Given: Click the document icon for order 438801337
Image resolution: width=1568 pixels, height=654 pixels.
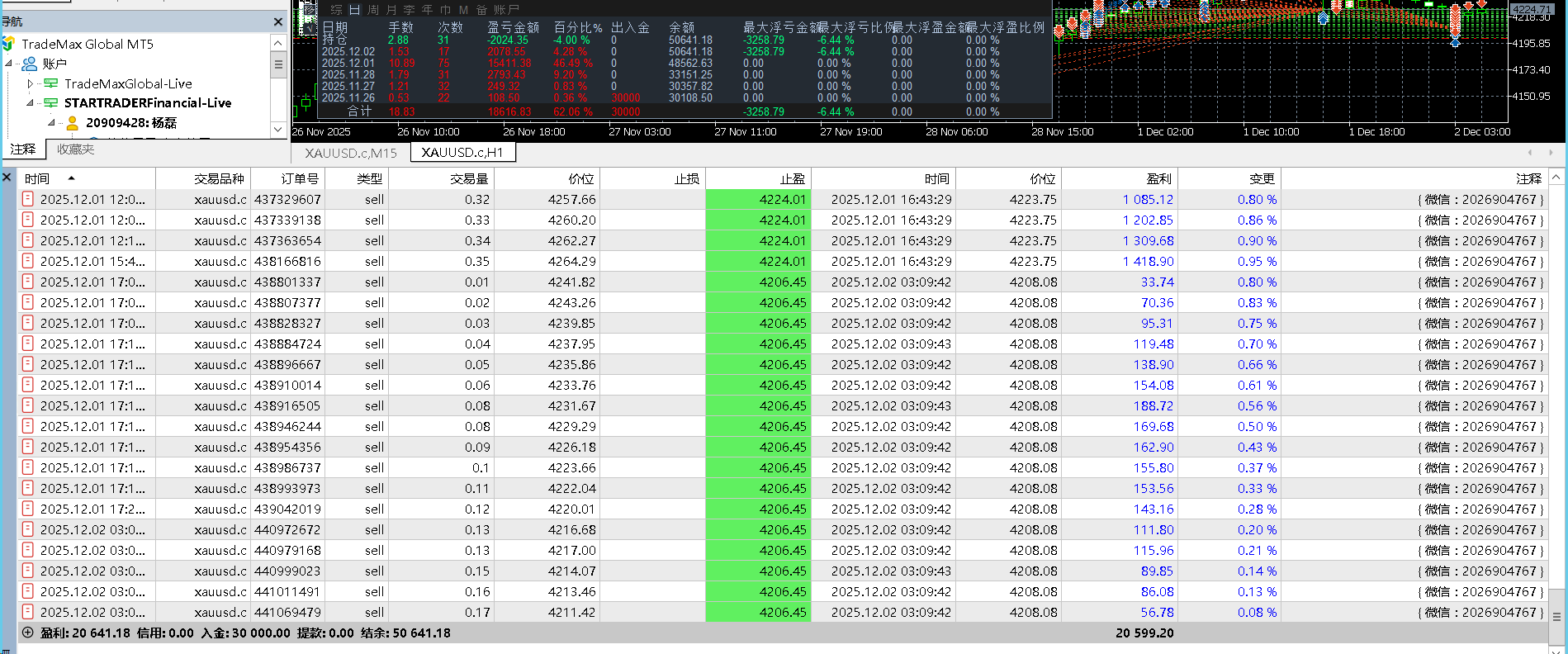Looking at the screenshot, I should 27,282.
